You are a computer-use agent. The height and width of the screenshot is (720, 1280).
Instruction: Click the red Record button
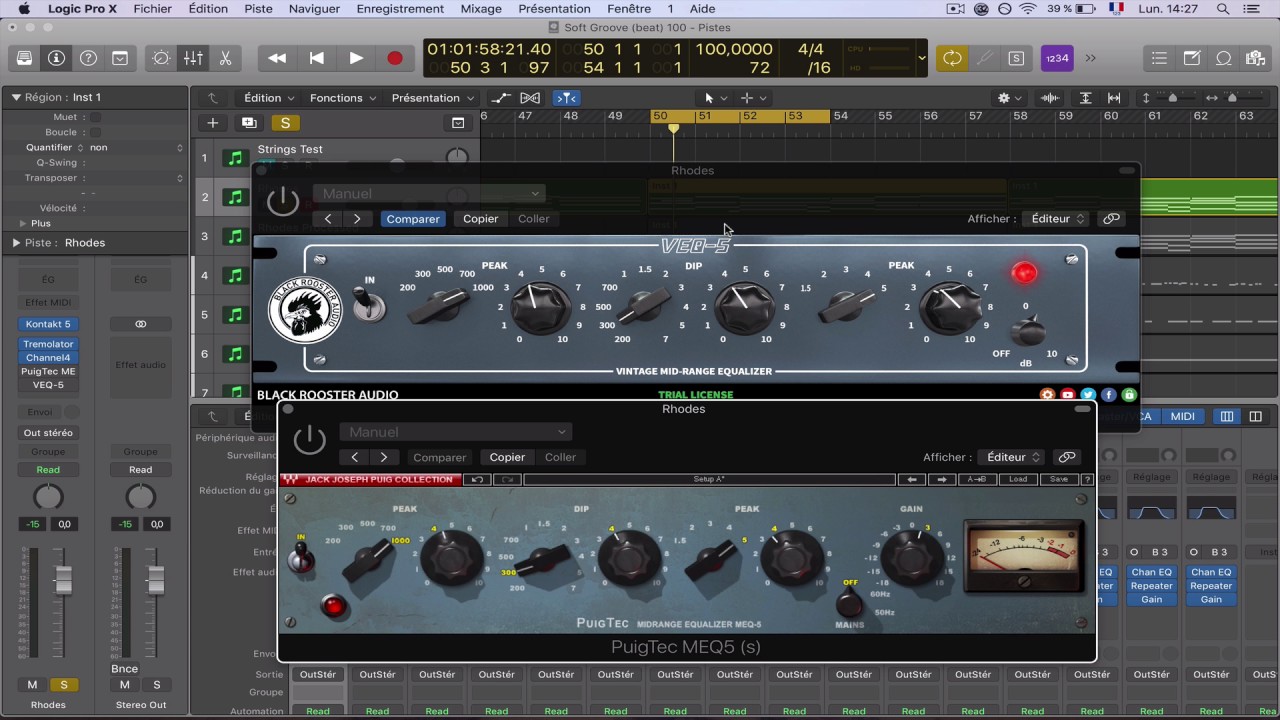coord(395,58)
